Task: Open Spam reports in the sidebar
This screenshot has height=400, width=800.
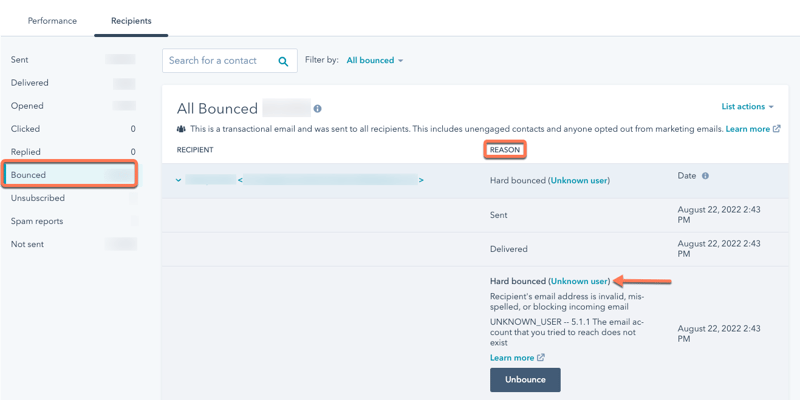Action: [x=37, y=221]
